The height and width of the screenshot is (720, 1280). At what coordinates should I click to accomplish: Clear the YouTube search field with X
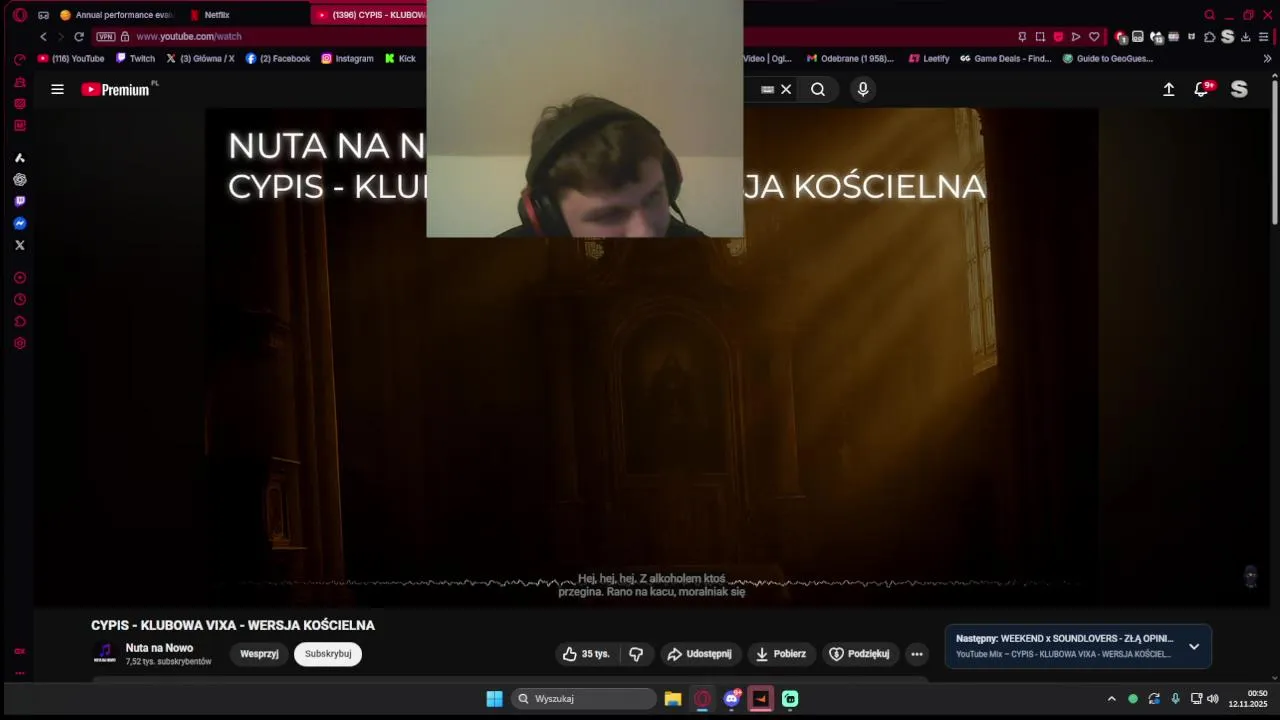point(786,89)
